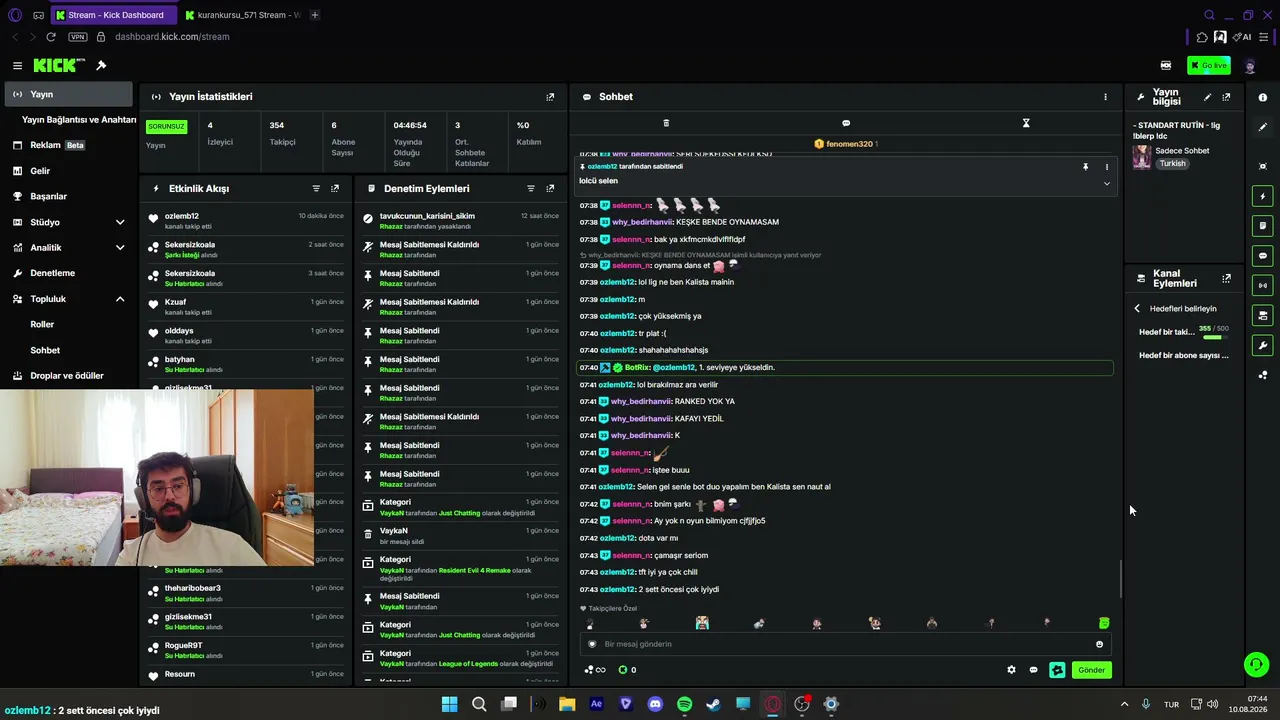Click the pin icon beside Kick logo
This screenshot has width=1280, height=720.
(101, 65)
